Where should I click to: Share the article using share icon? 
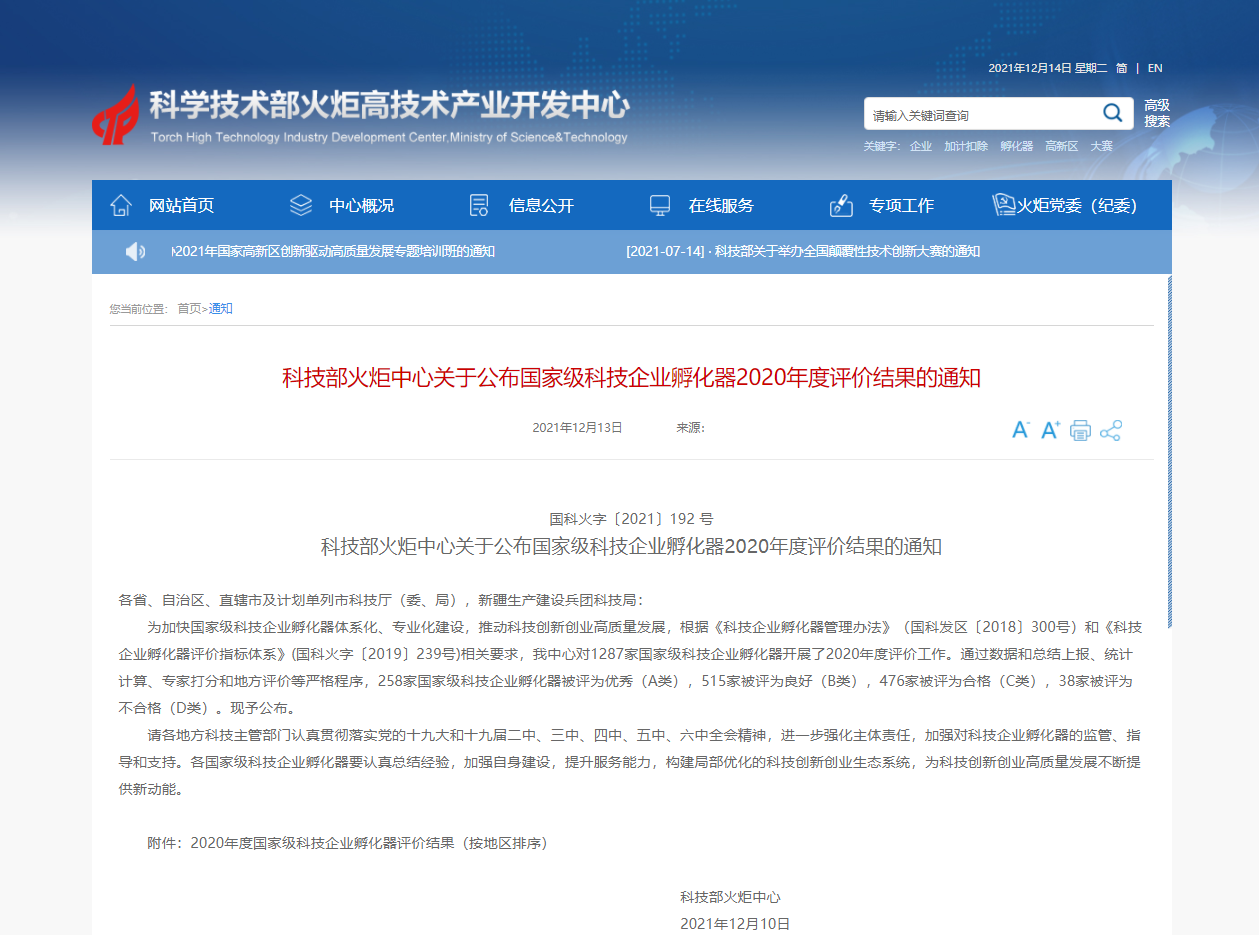click(1110, 430)
